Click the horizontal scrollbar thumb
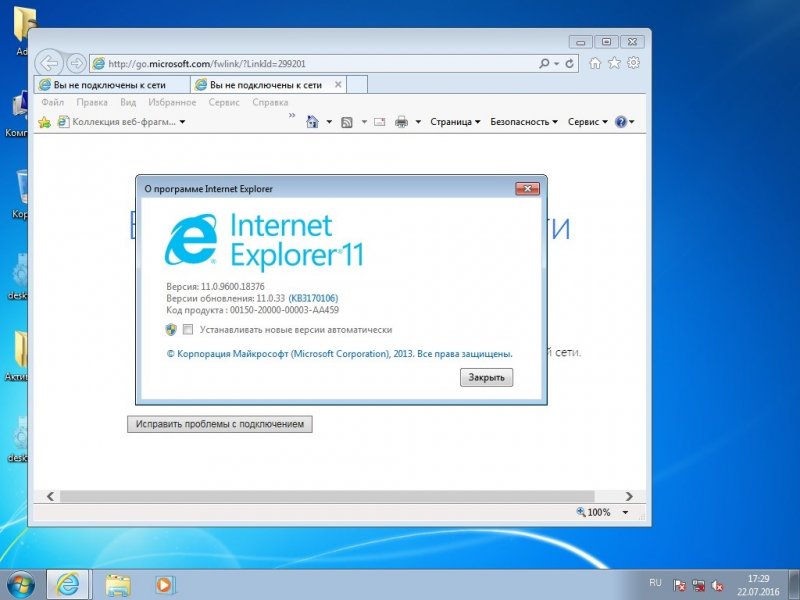The image size is (800, 600). [327, 496]
